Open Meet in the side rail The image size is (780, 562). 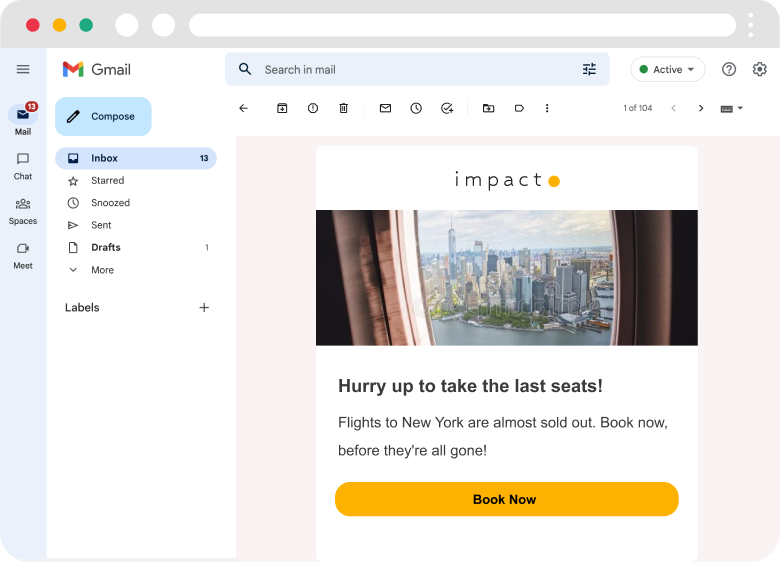click(23, 256)
